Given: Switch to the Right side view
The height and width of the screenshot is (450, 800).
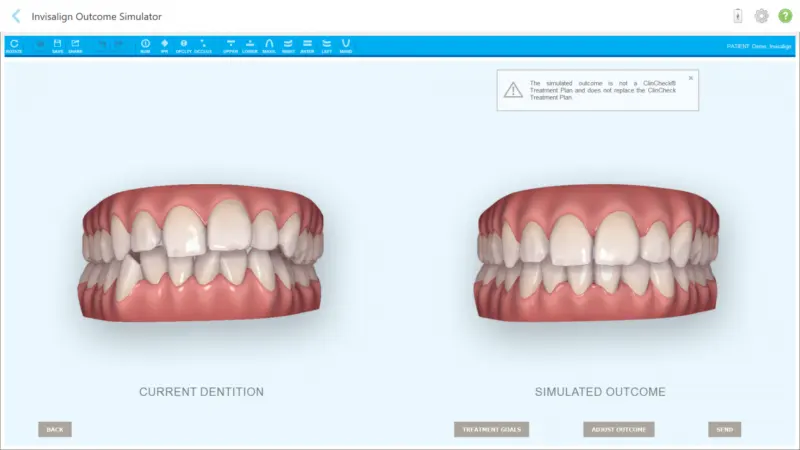Looking at the screenshot, I should [x=288, y=45].
